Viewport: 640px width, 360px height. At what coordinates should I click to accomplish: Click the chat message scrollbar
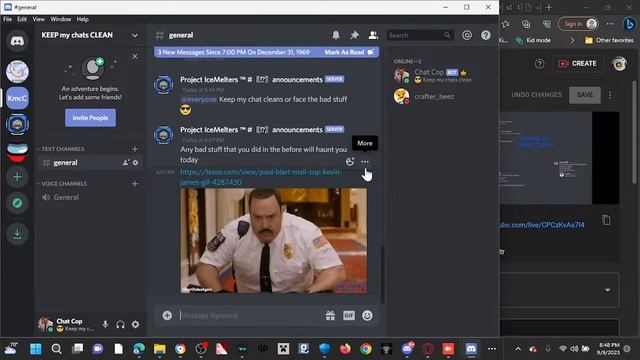point(382,274)
